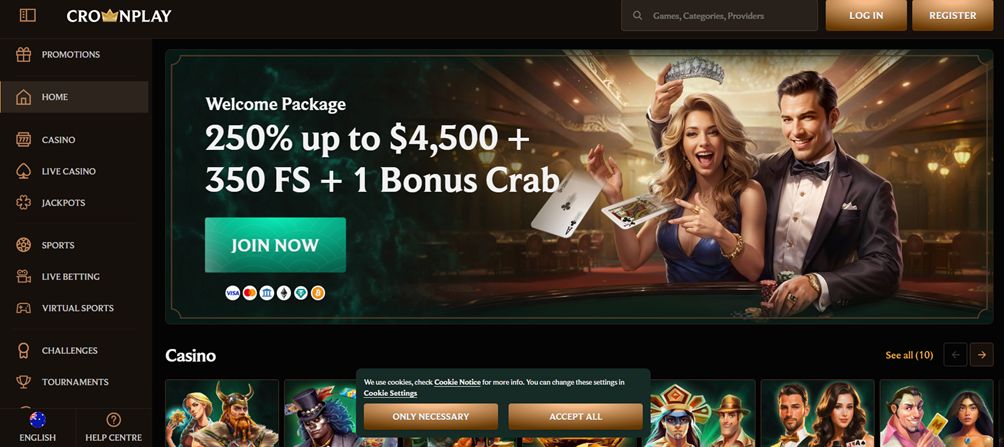
Task: Collapse sidebar using the panel icon
Action: click(28, 15)
